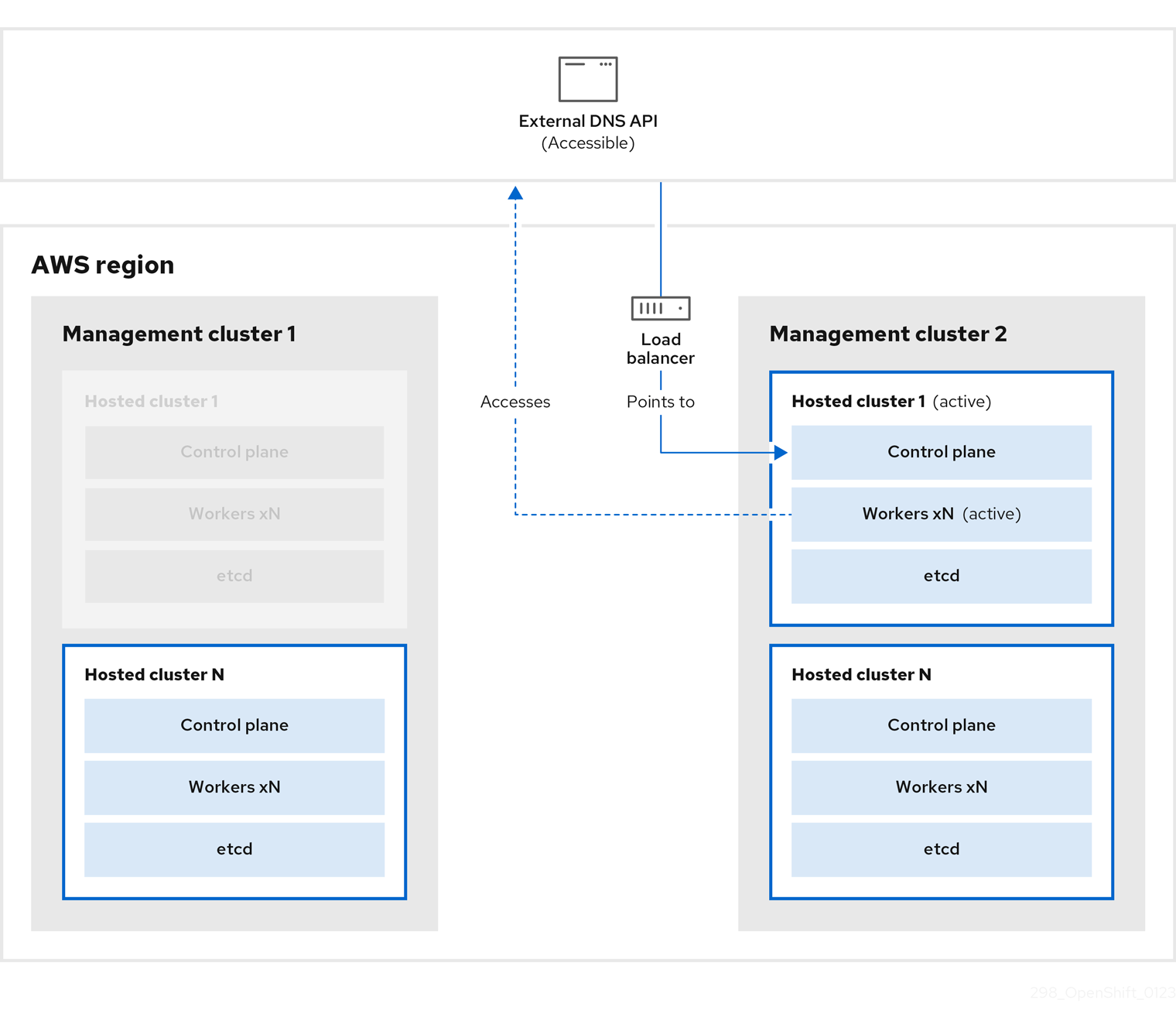Click the solid arrowhead pointing at active Control plane
Screen dimensions: 1176x1024
coord(781,453)
